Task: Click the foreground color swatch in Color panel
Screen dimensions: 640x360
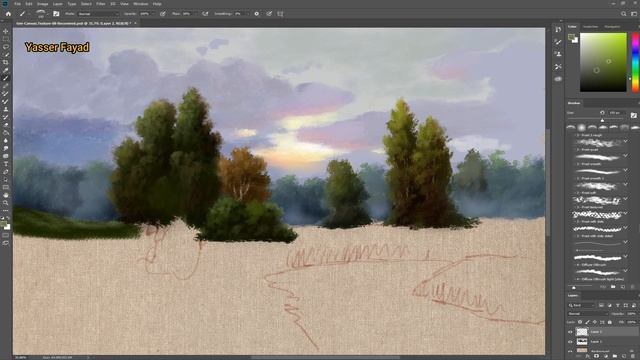Action: coord(571,37)
